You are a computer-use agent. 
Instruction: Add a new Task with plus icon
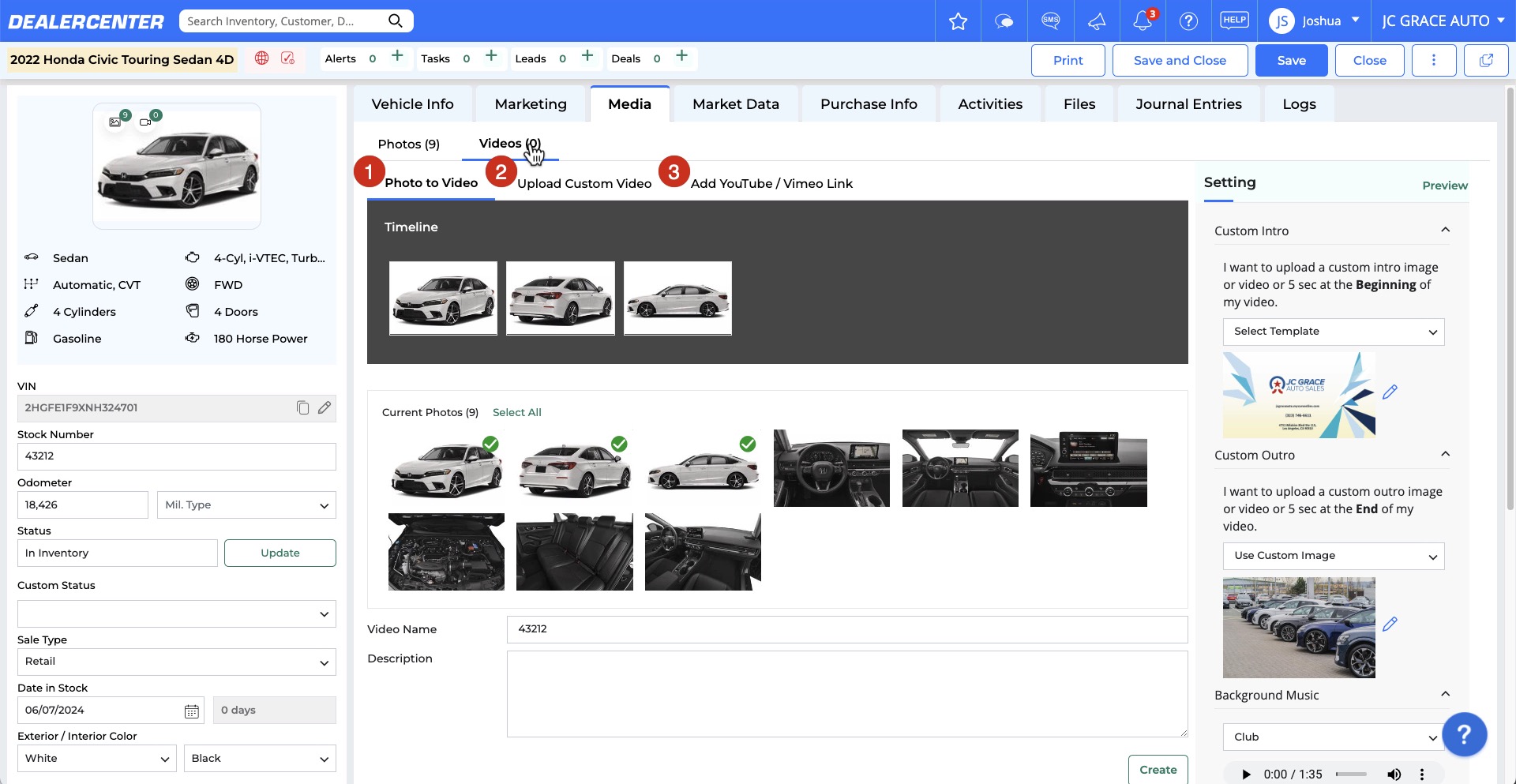491,56
